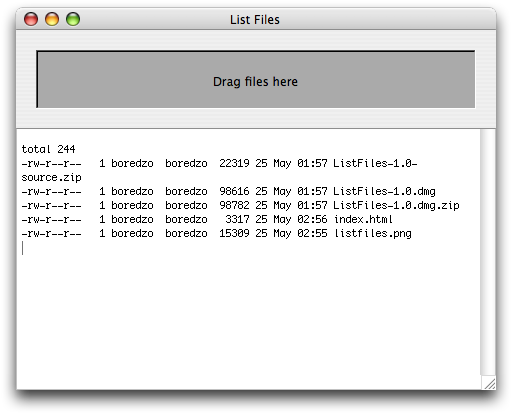Click the ListFiles-1.0.dmg filename
The width and height of the screenshot is (512, 414).
click(x=384, y=191)
